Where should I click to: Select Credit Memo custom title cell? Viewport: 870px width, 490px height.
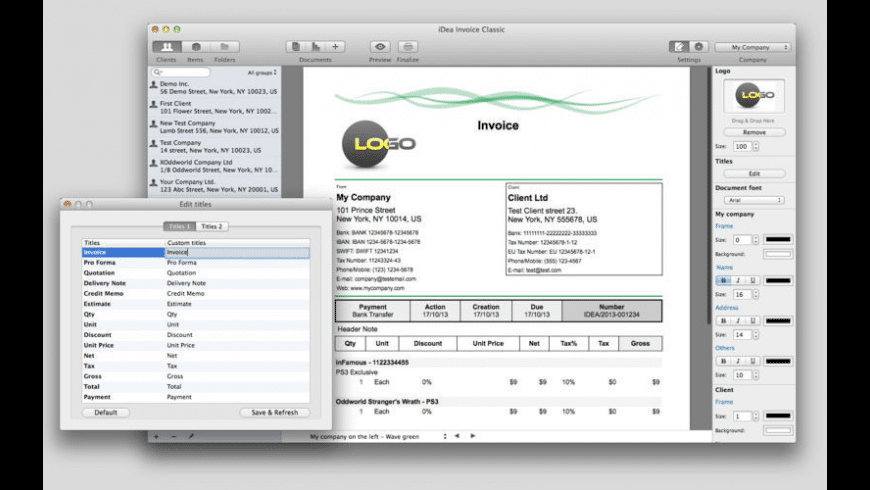237,294
